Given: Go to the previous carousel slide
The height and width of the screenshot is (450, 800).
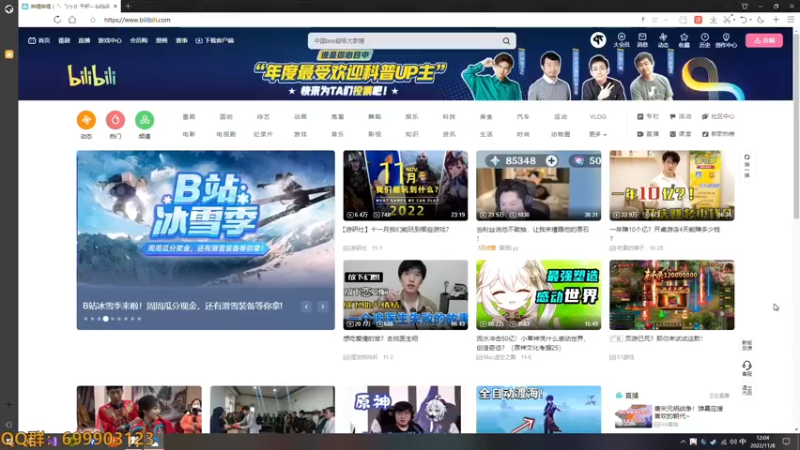Looking at the screenshot, I should click(x=306, y=306).
